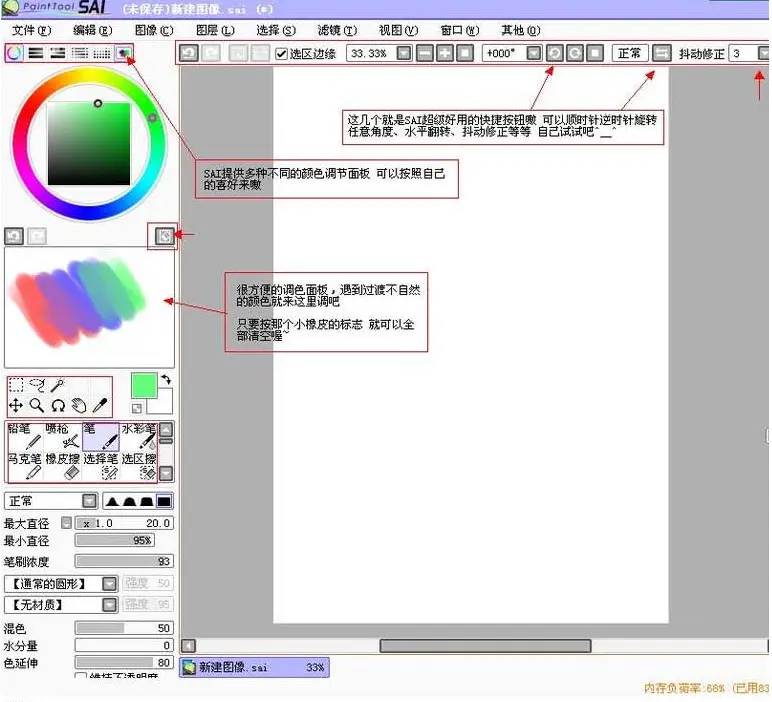Show the color wheel panel
Viewport: 772px width, 702px height.
14,53
